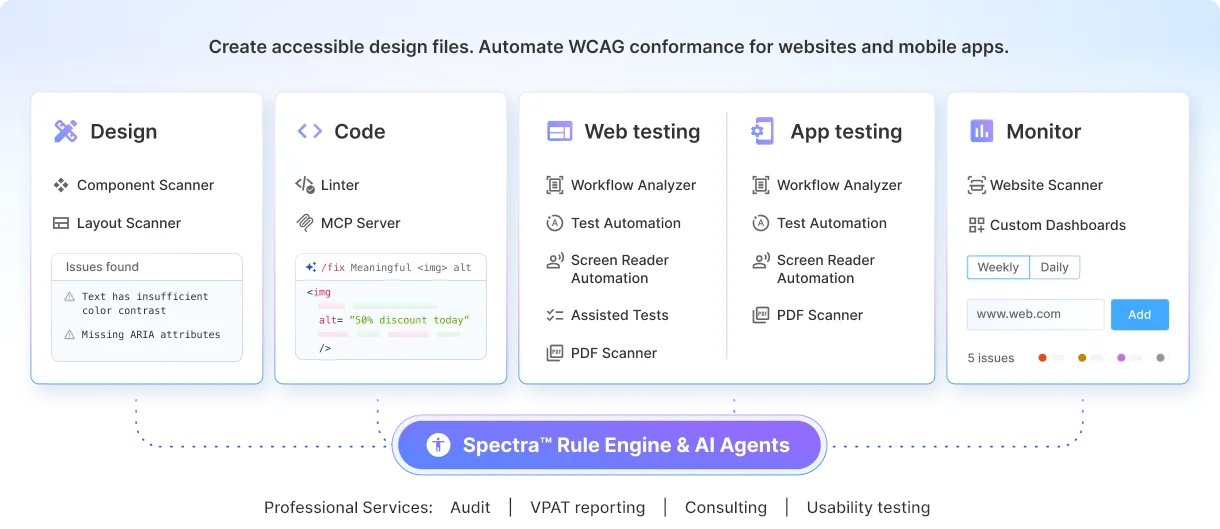Click the Missing ARIA attributes issue
This screenshot has height=529, width=1220.
(151, 335)
